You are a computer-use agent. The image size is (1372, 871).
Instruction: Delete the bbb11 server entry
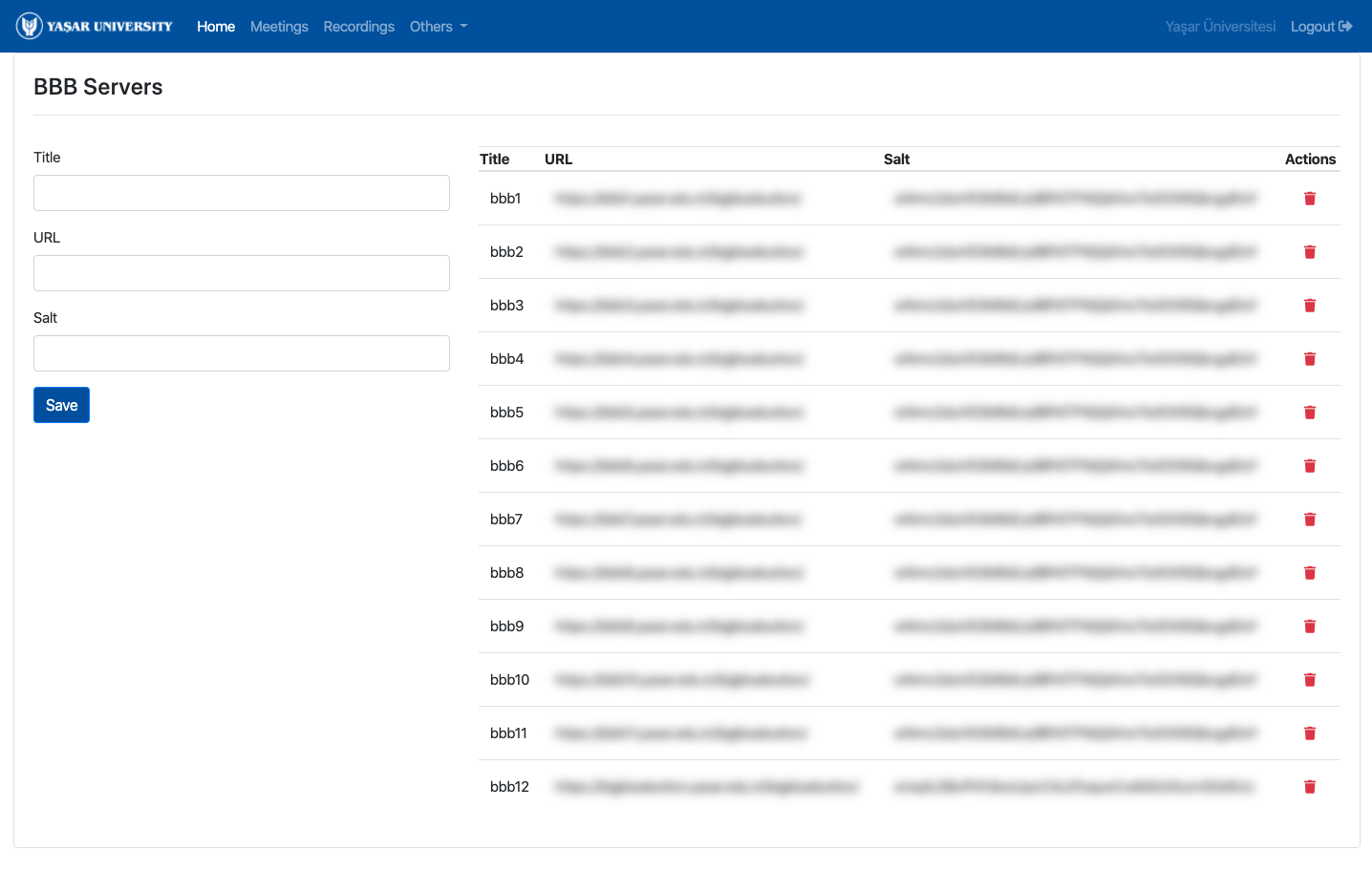click(1309, 733)
